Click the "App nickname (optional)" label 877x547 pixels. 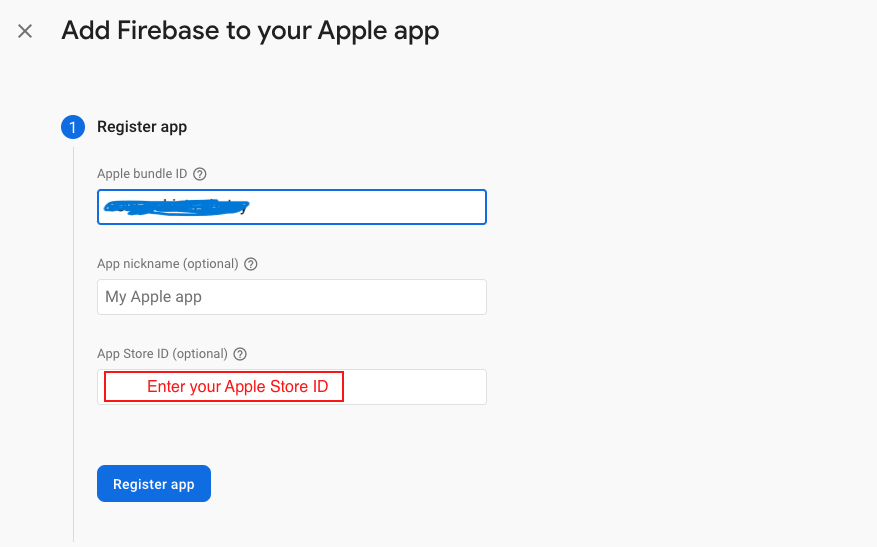pos(167,264)
